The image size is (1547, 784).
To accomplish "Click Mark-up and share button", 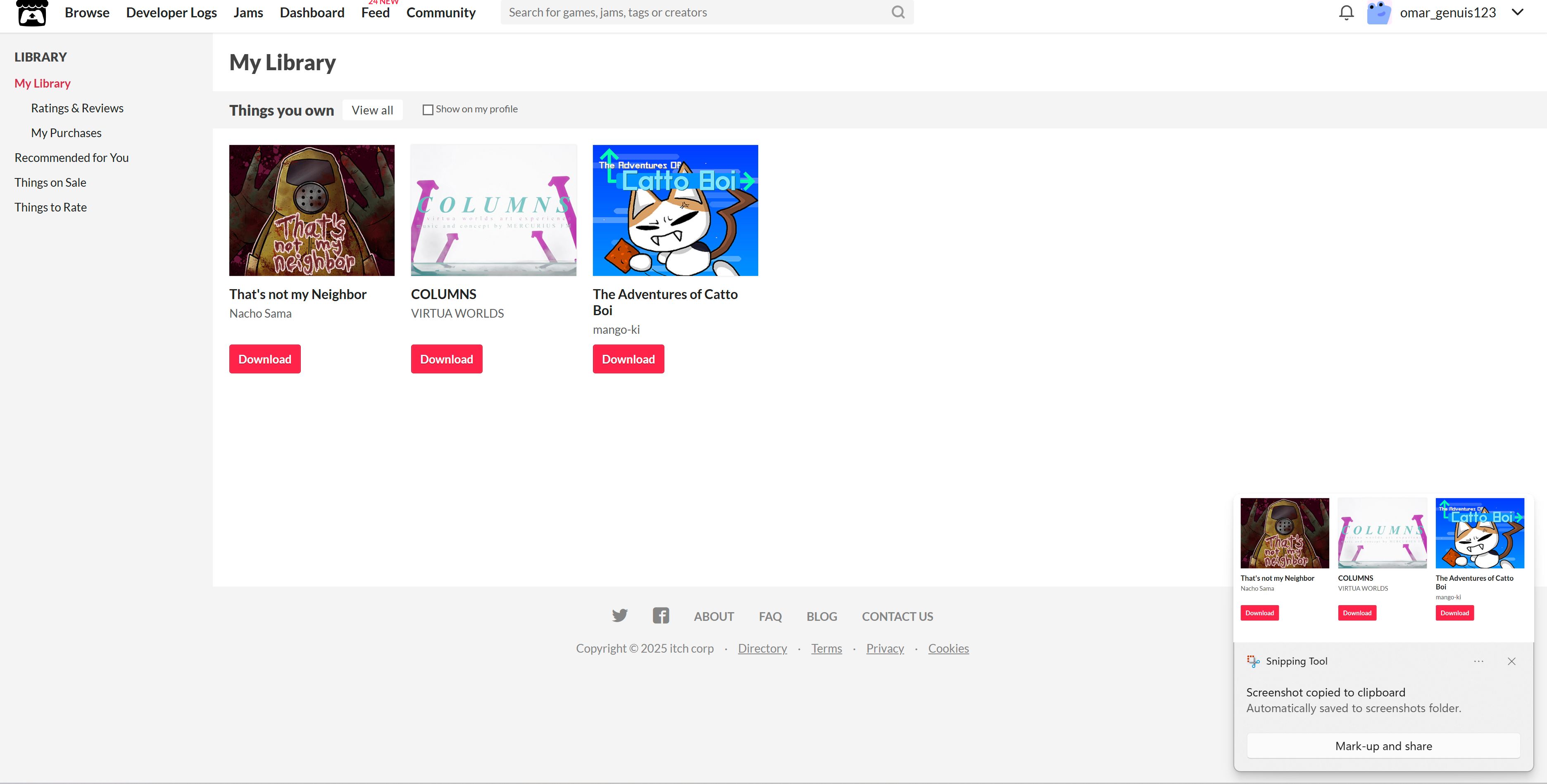I will [x=1383, y=746].
